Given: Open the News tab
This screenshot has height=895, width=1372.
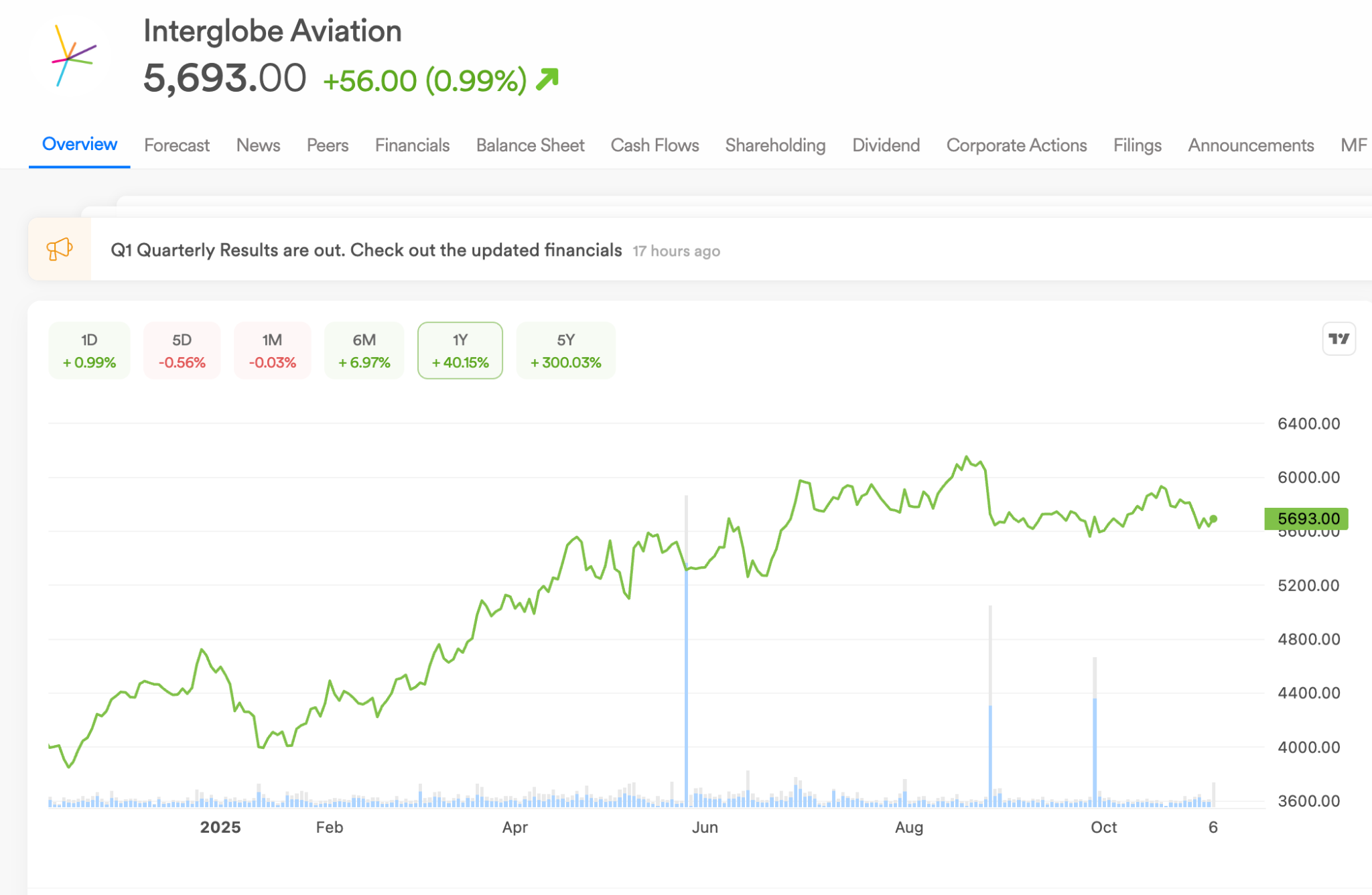Looking at the screenshot, I should tap(258, 145).
